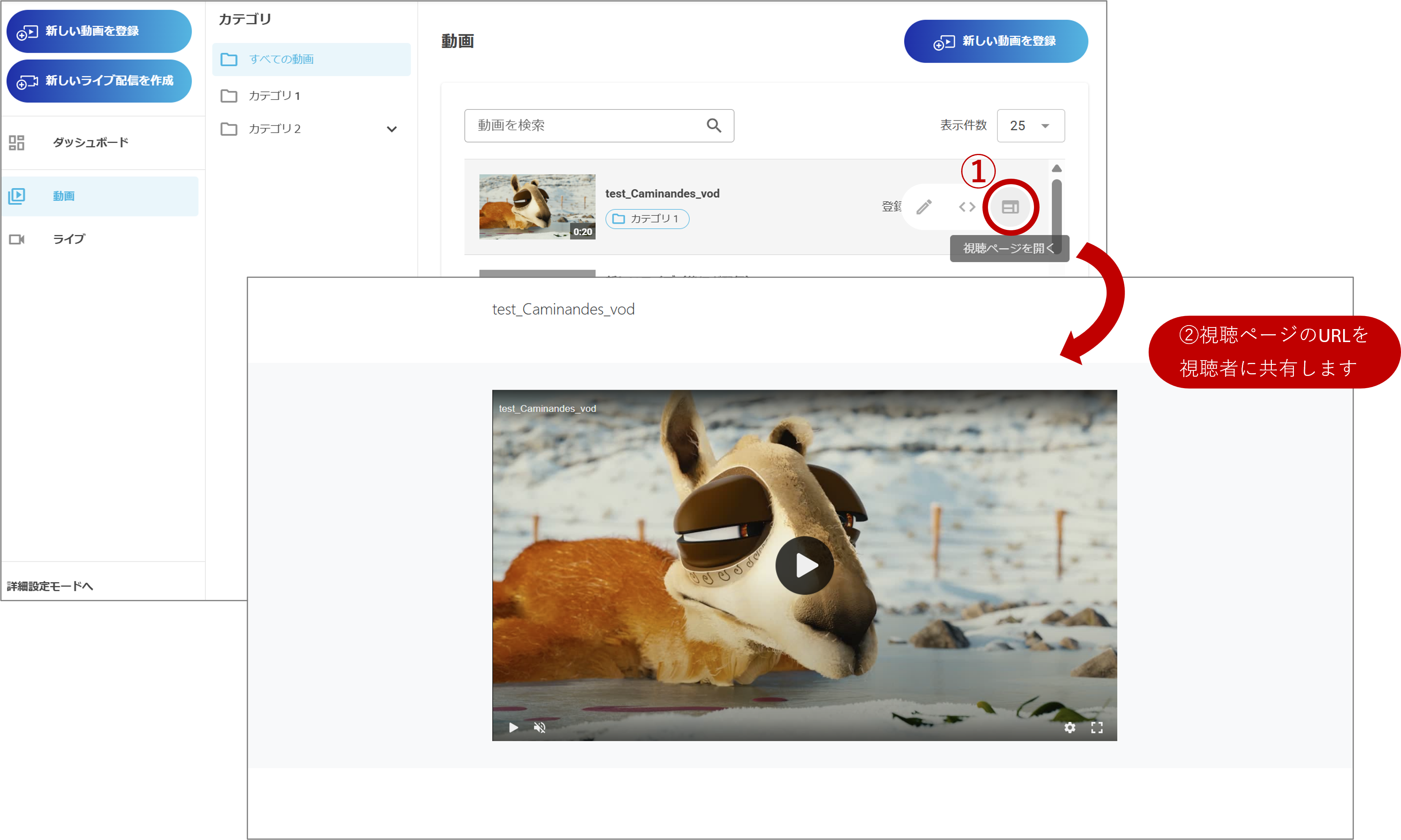Select 動画 menu item in sidebar

coord(100,196)
